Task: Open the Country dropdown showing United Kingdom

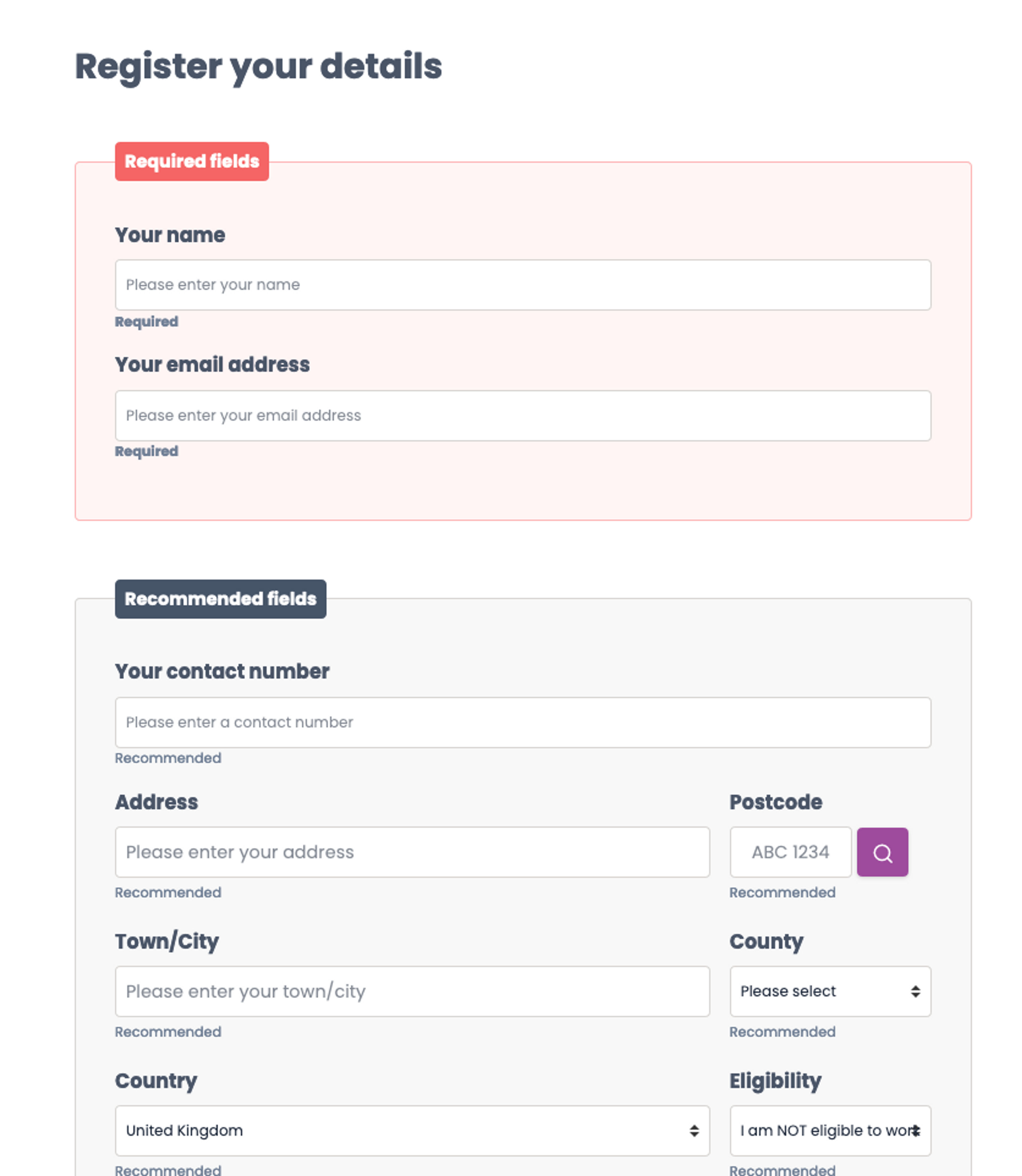Action: [412, 1130]
